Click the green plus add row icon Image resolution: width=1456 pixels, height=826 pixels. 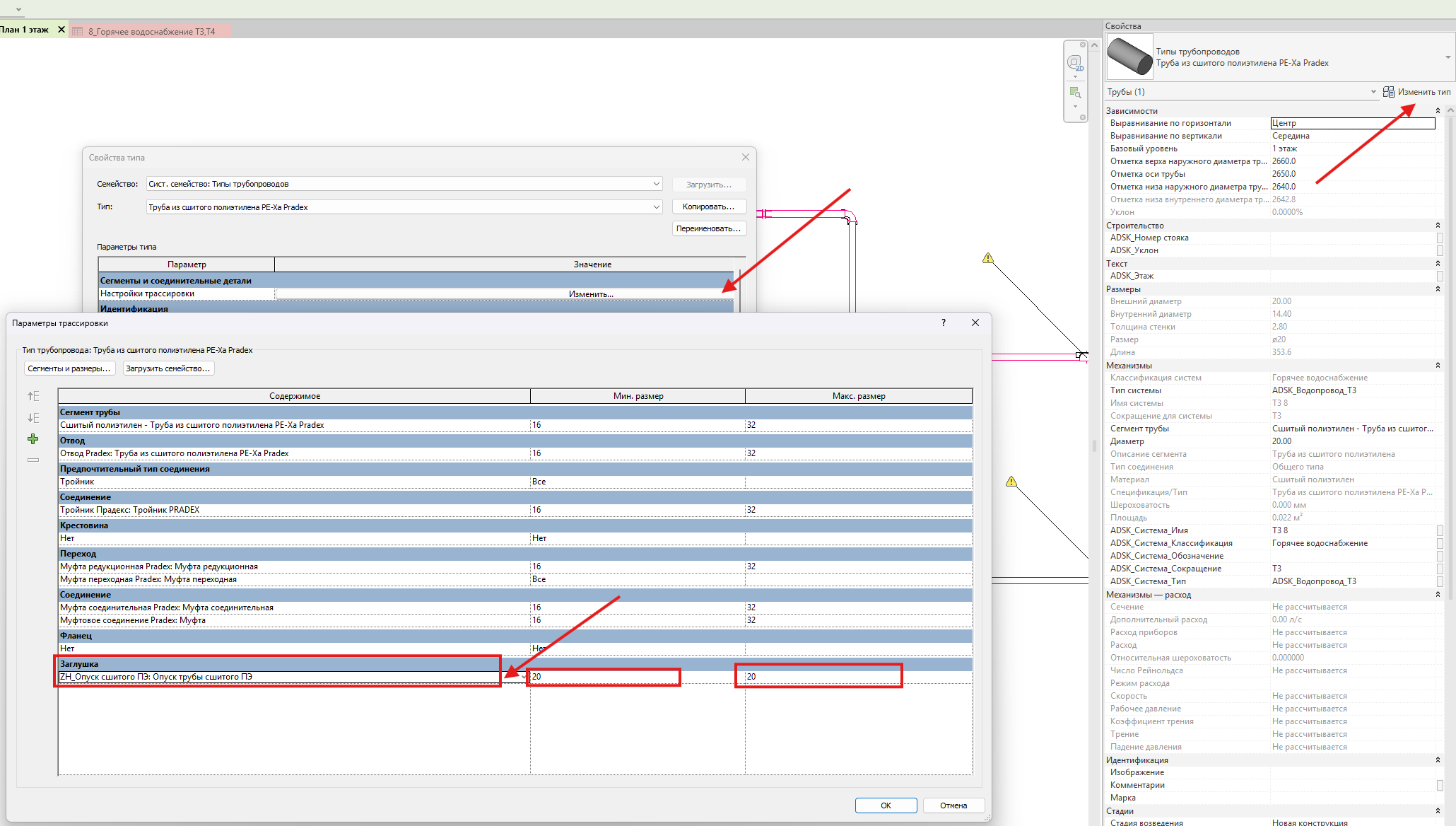(x=33, y=439)
